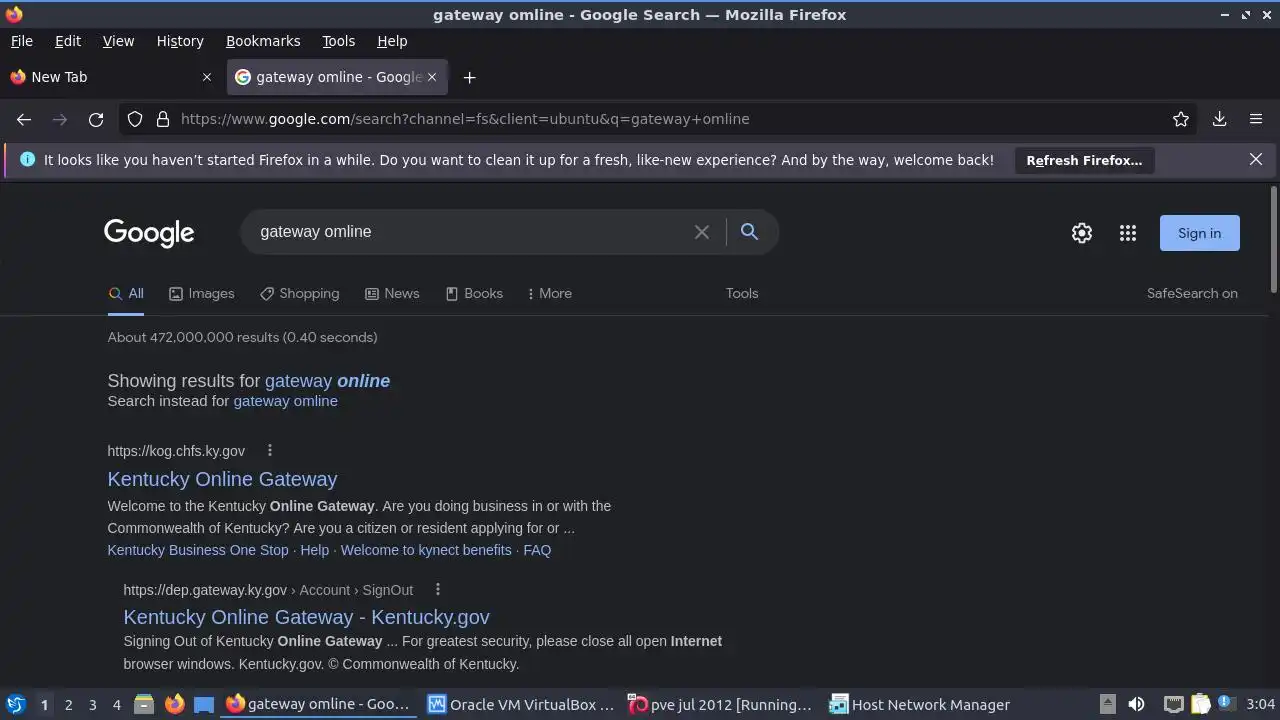1280x720 pixels.
Task: Launch Firefox from the taskbar quick launcher
Action: click(174, 704)
